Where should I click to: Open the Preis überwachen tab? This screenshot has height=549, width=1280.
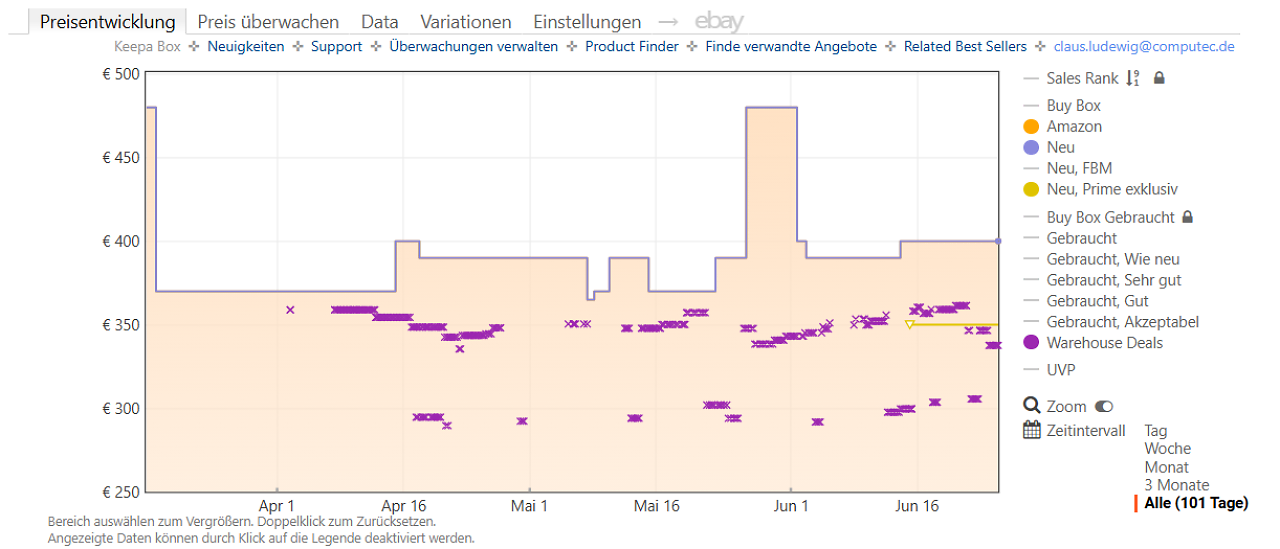pyautogui.click(x=268, y=22)
